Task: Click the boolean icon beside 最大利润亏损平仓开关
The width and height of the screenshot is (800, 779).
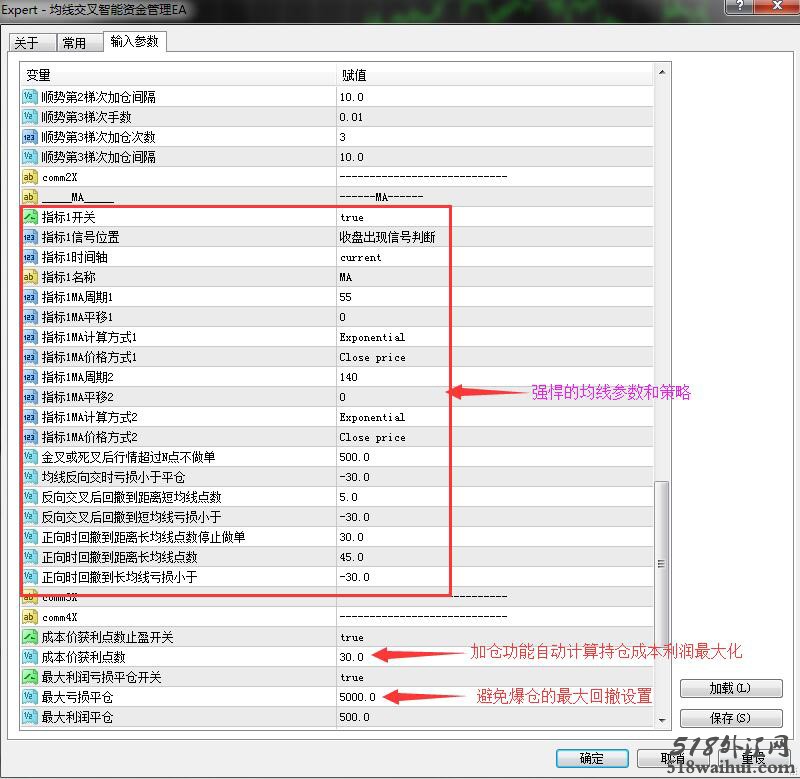Action: tap(29, 677)
